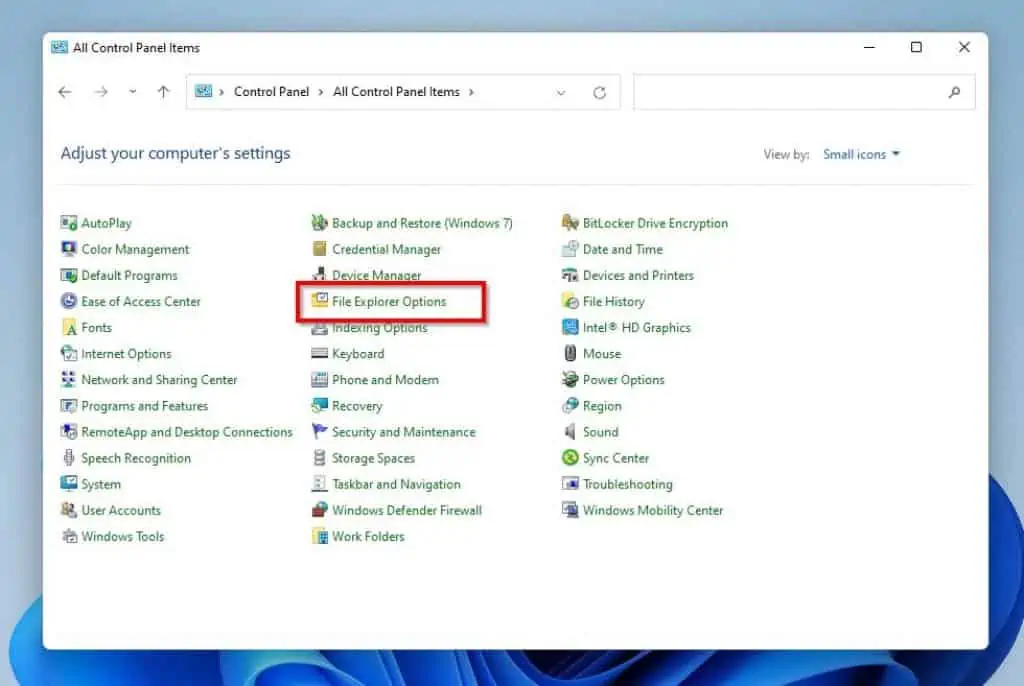Select the Control Panel breadcrumb

(x=272, y=92)
